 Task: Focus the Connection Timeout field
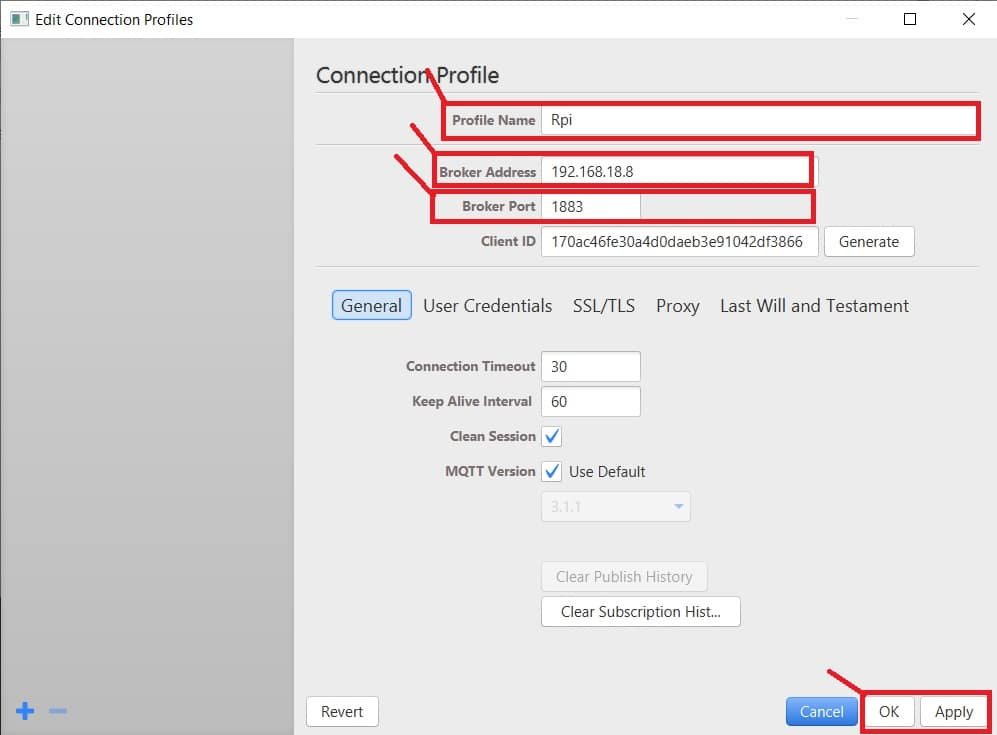click(x=591, y=366)
